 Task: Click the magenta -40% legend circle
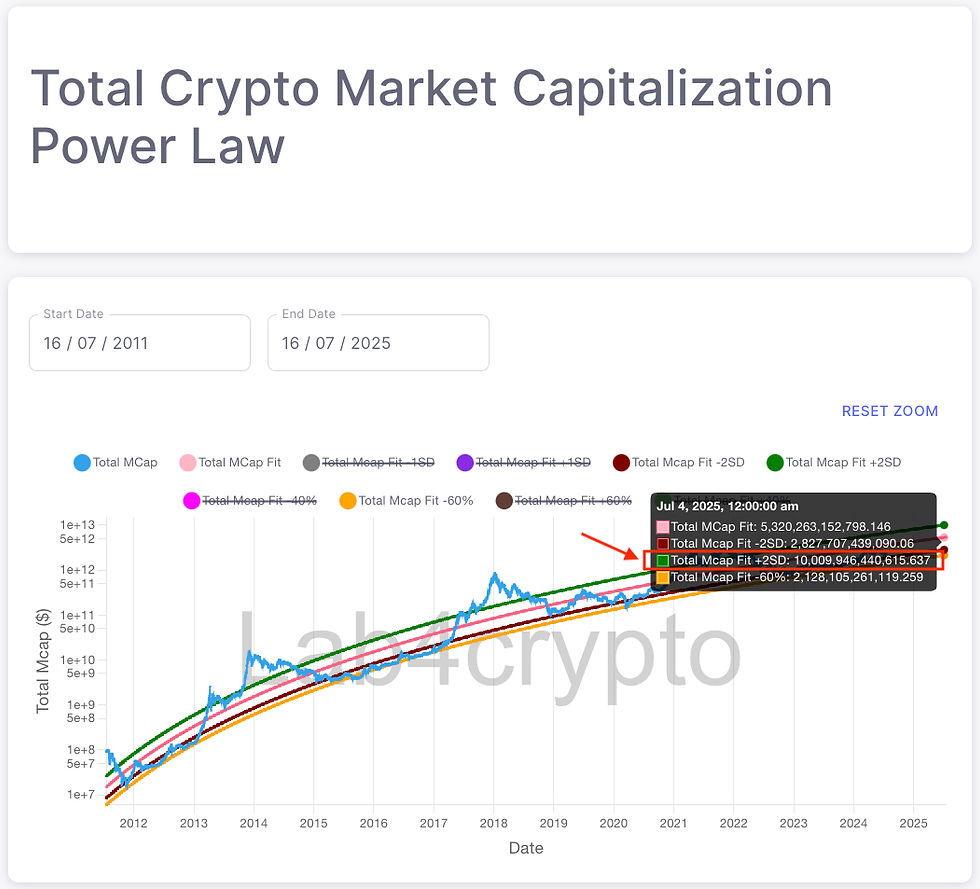tap(191, 501)
